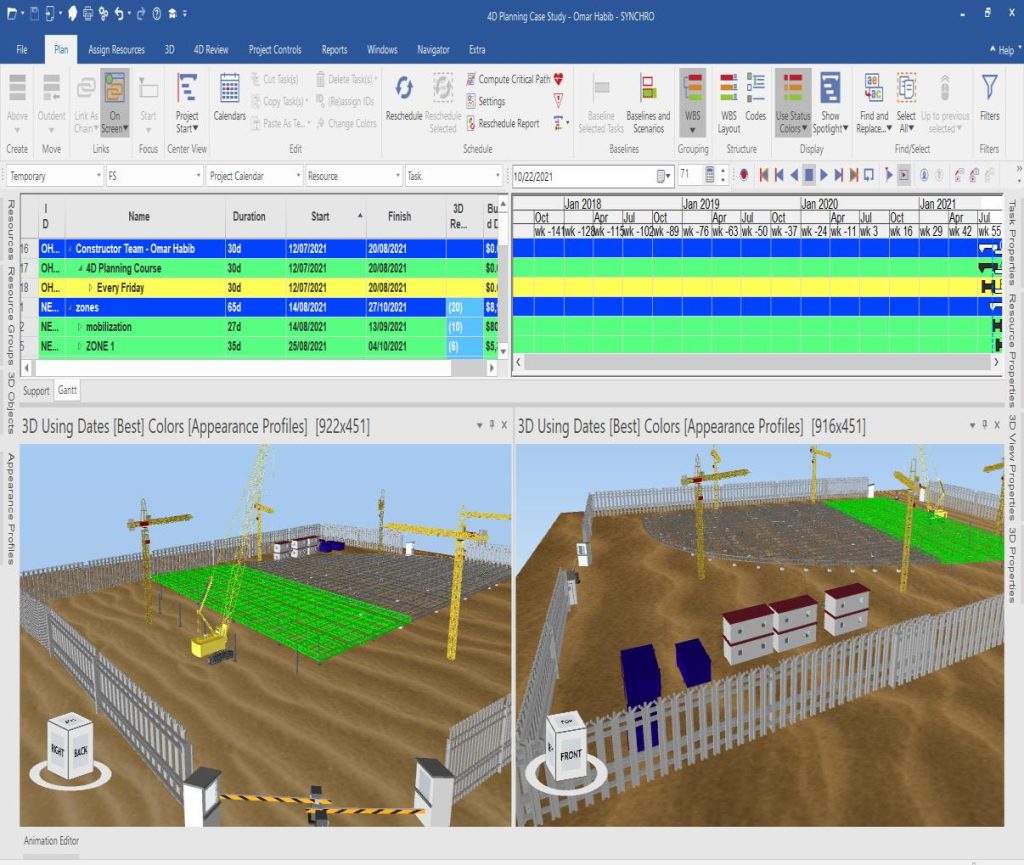1024x865 pixels.
Task: Step to previous frame
Action: pyautogui.click(x=778, y=175)
